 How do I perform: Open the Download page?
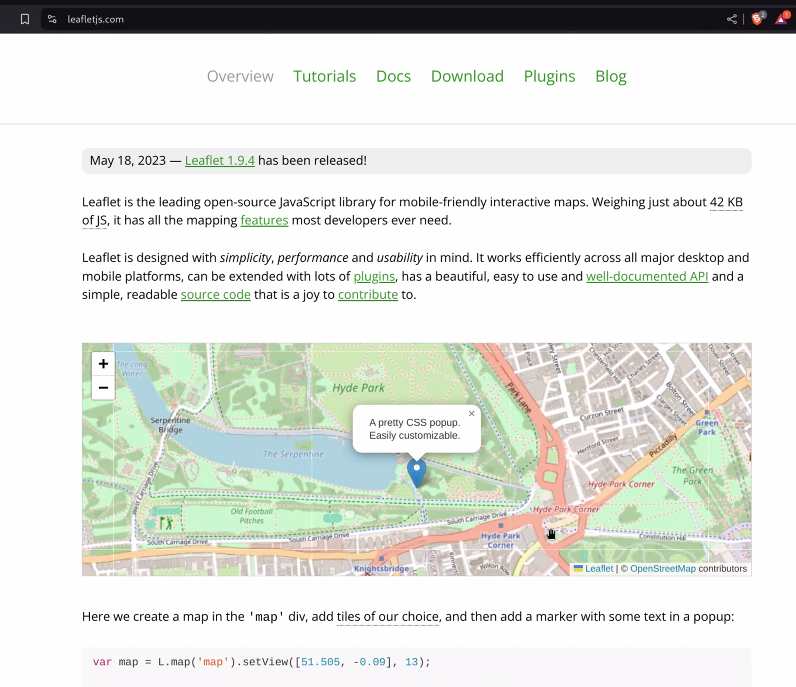467,76
